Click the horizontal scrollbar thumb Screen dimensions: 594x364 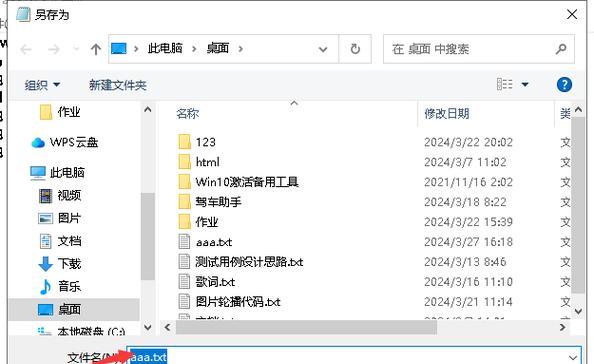click(306, 327)
